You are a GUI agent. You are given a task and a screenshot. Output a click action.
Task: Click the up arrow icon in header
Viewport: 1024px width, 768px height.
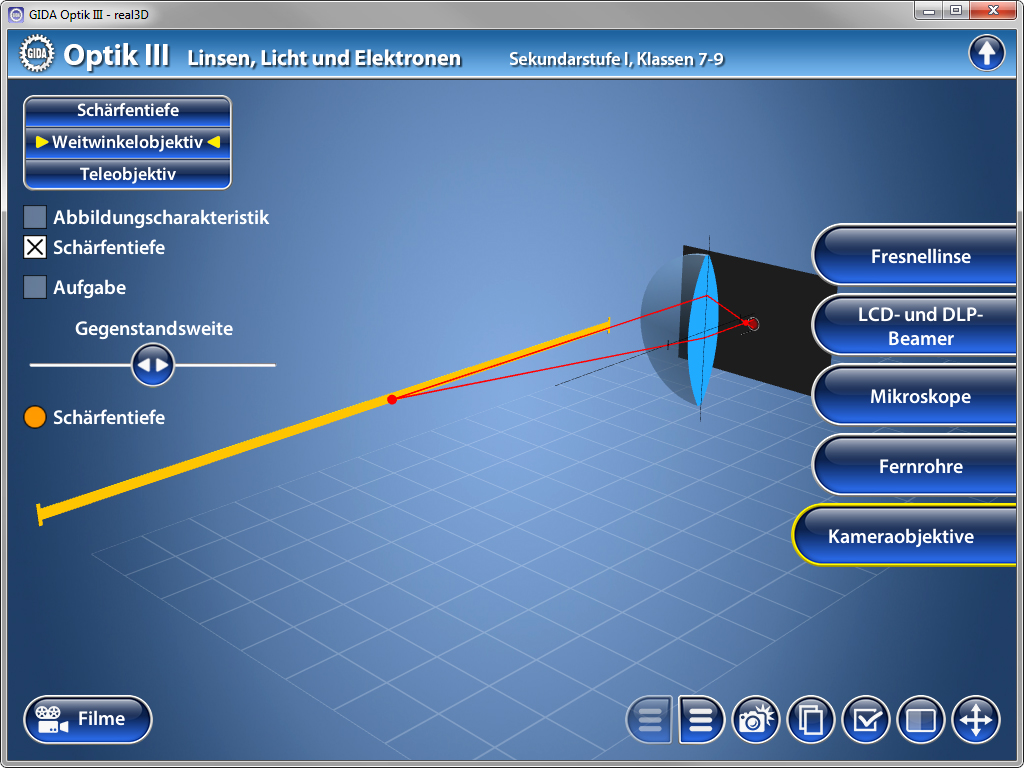pos(986,53)
